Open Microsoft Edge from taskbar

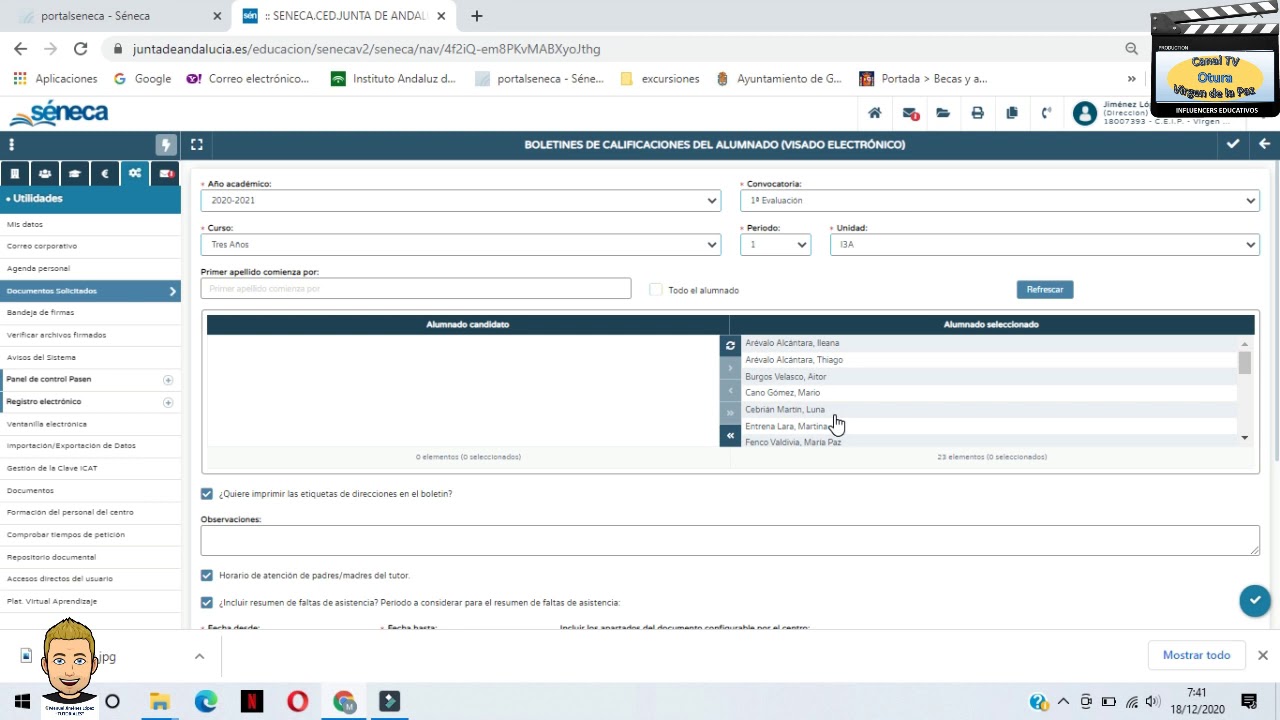[206, 701]
